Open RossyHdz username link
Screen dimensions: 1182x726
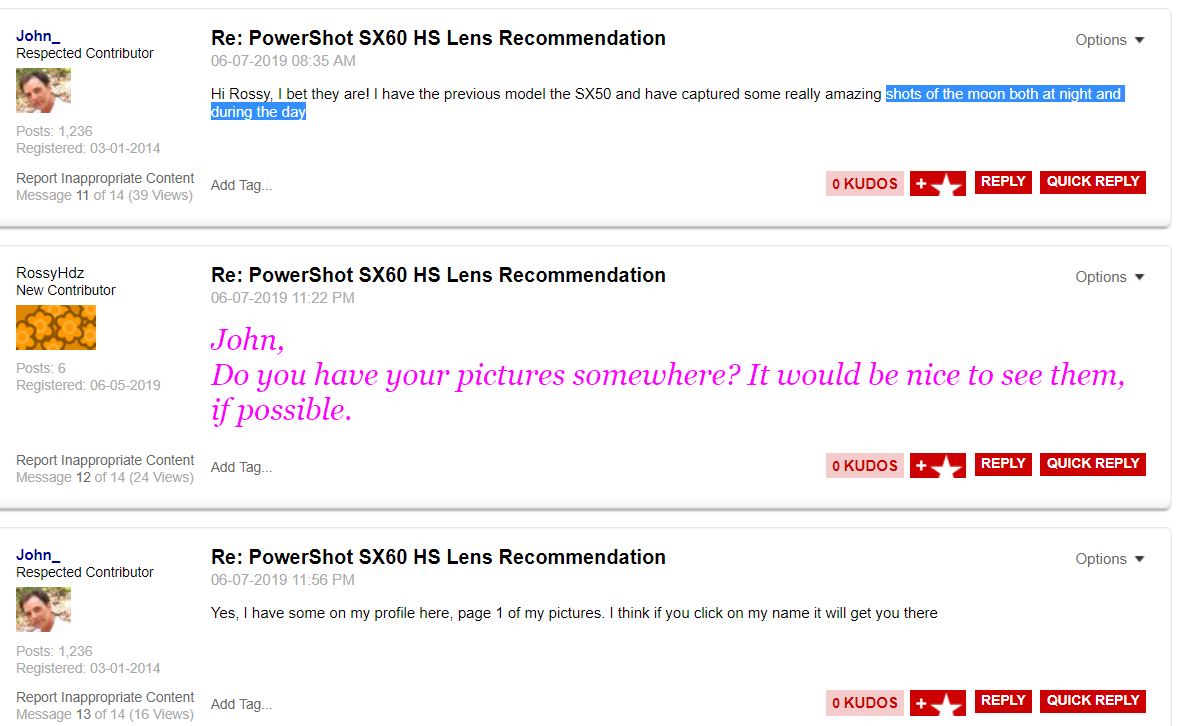50,273
